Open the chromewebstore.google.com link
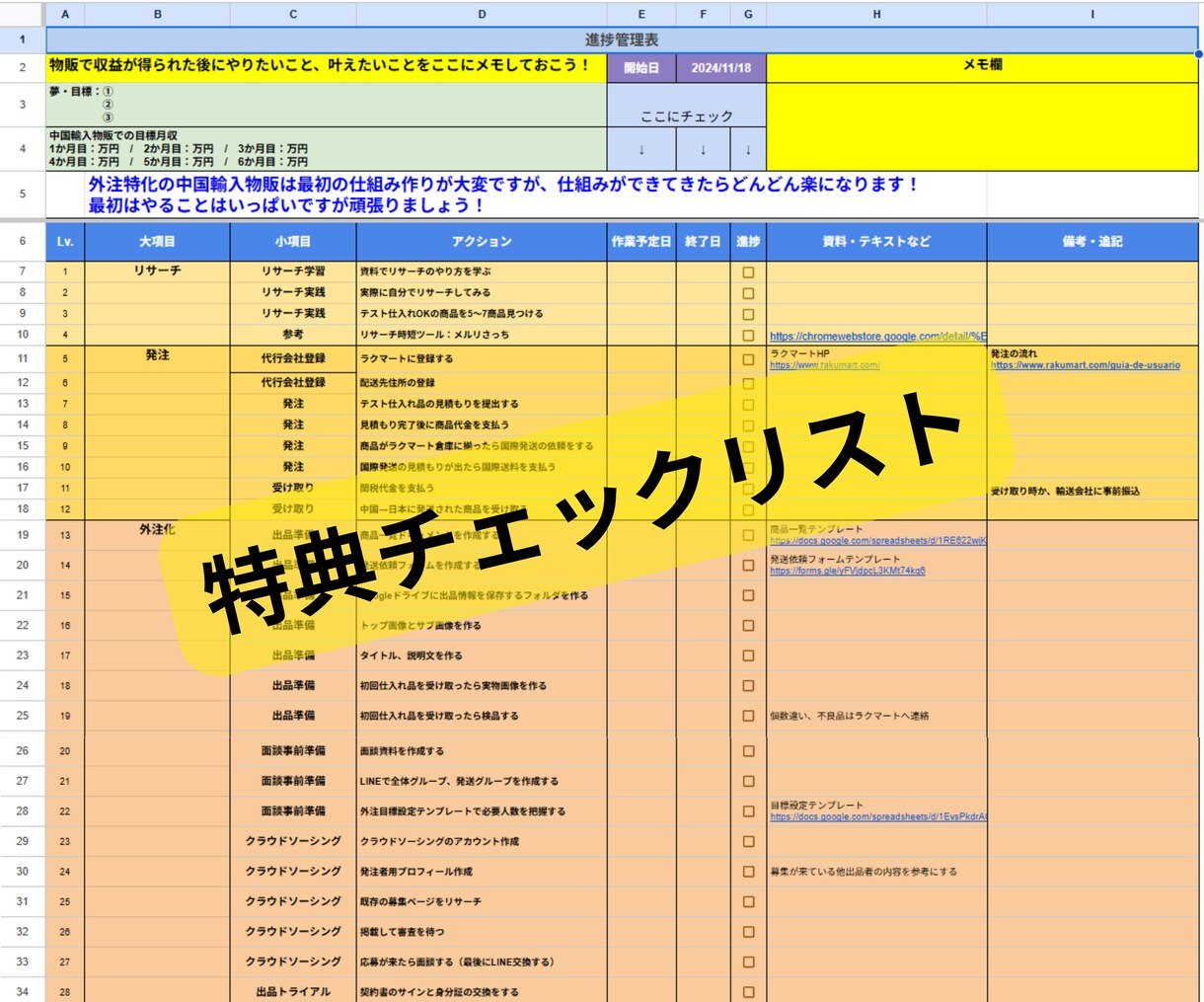The width and height of the screenshot is (1204, 1002). click(x=877, y=337)
